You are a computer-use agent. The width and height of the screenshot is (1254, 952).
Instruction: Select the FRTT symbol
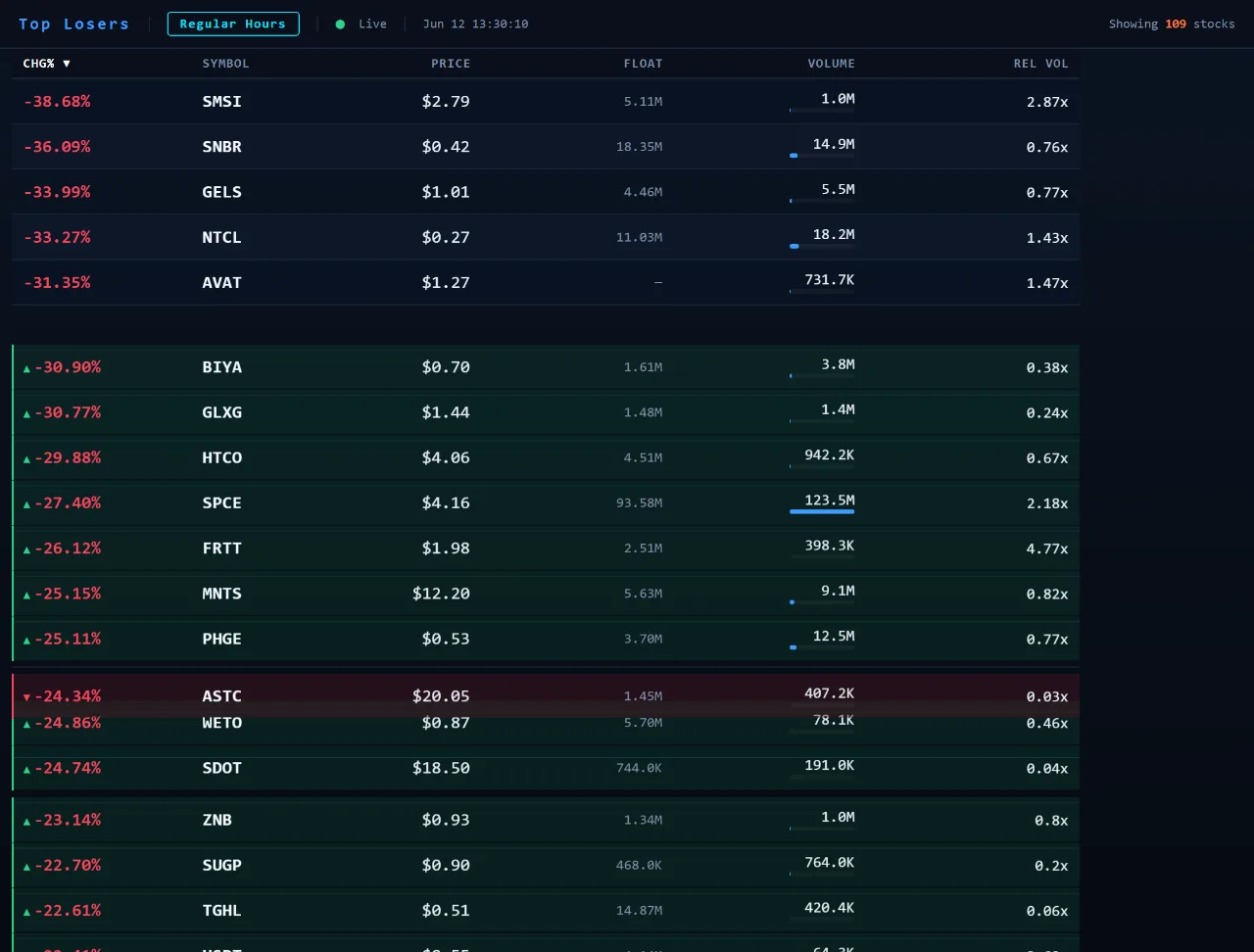click(x=221, y=547)
